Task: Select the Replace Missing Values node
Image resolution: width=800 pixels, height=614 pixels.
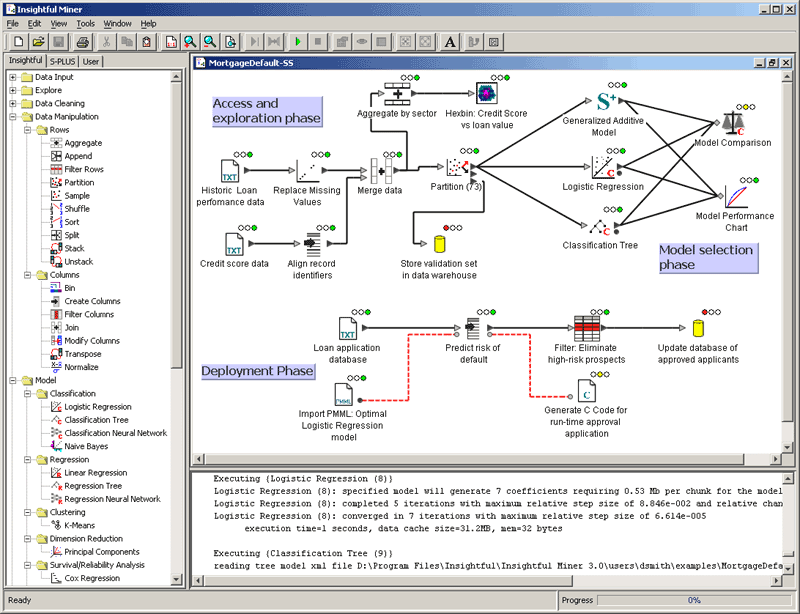Action: pyautogui.click(x=306, y=170)
